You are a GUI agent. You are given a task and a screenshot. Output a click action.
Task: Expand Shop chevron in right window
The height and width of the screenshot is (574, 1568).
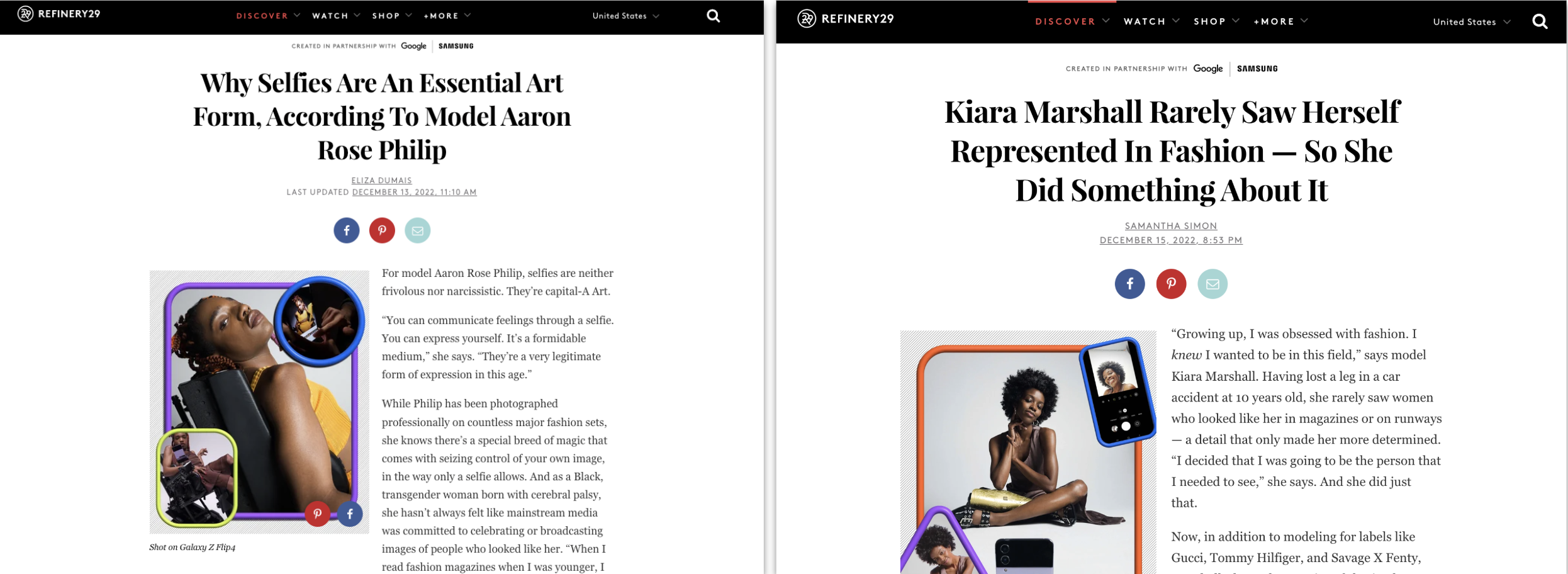tap(1236, 21)
